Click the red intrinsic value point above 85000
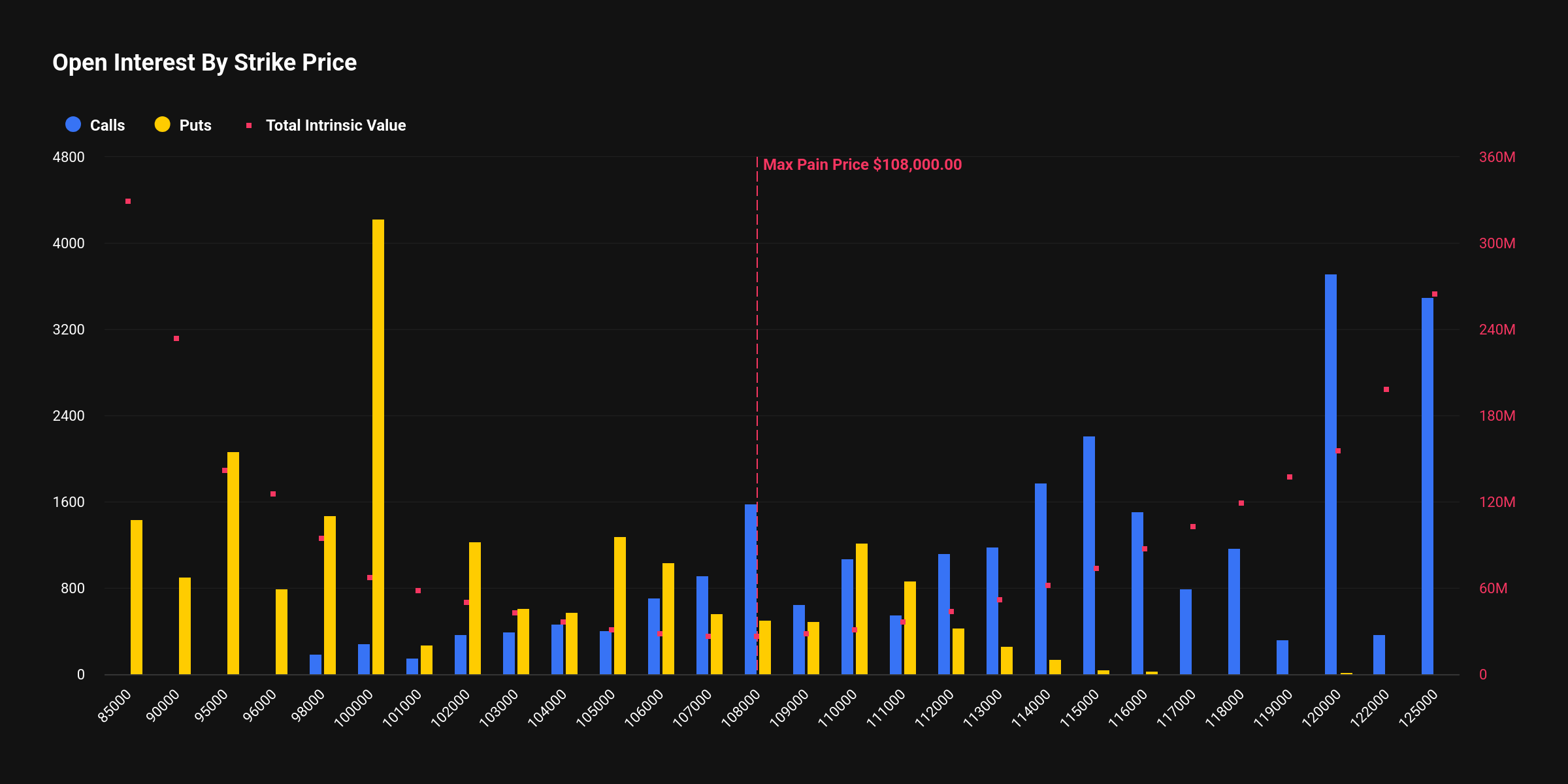This screenshot has height=784, width=1568. tap(128, 201)
